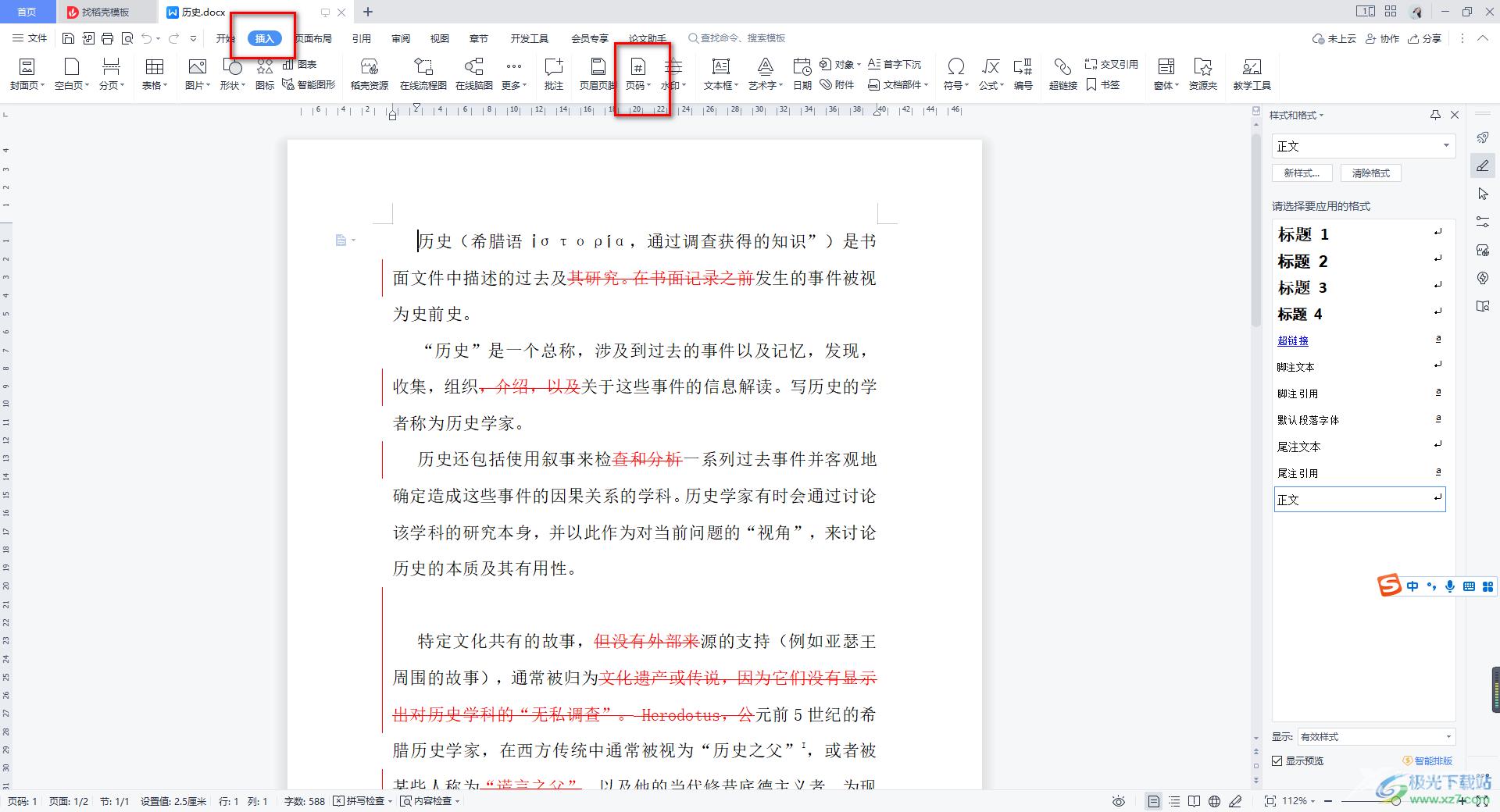Switch to the 页面布局 tab
1500x812 pixels.
tap(313, 38)
